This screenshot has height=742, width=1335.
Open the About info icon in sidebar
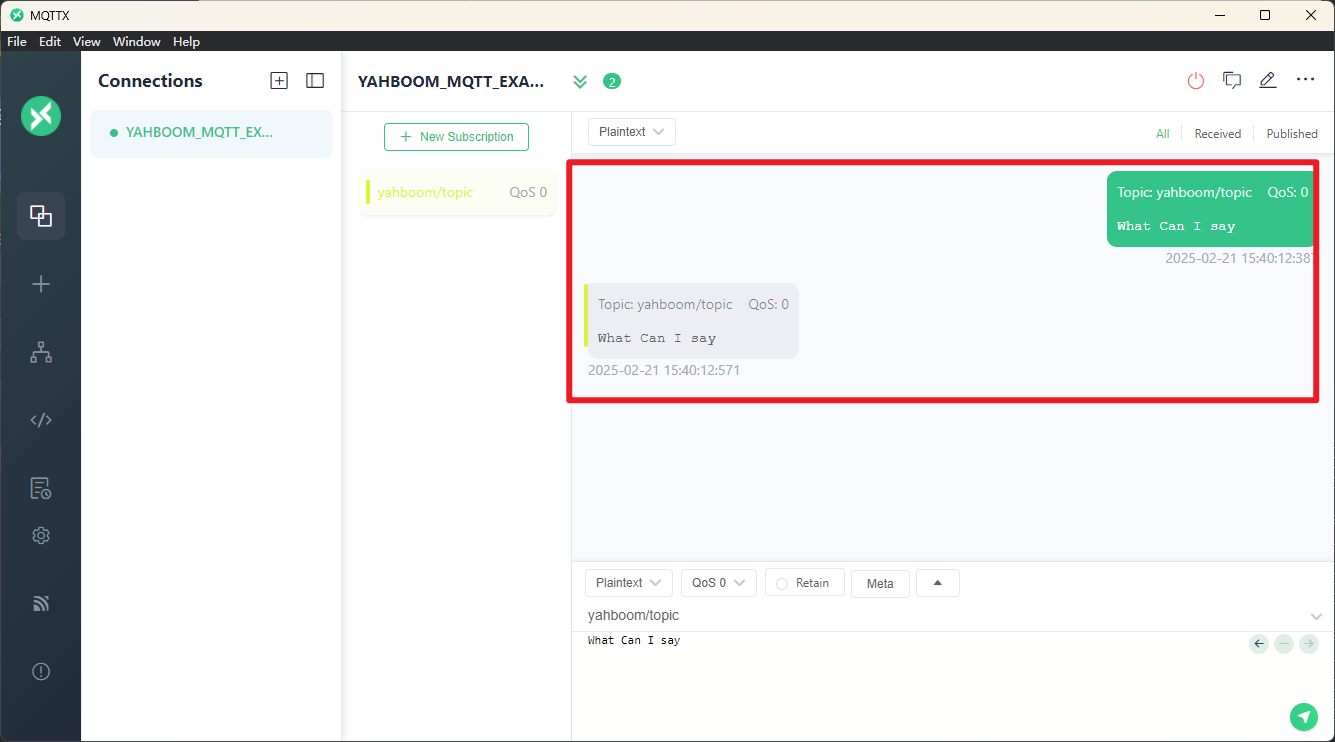click(41, 672)
